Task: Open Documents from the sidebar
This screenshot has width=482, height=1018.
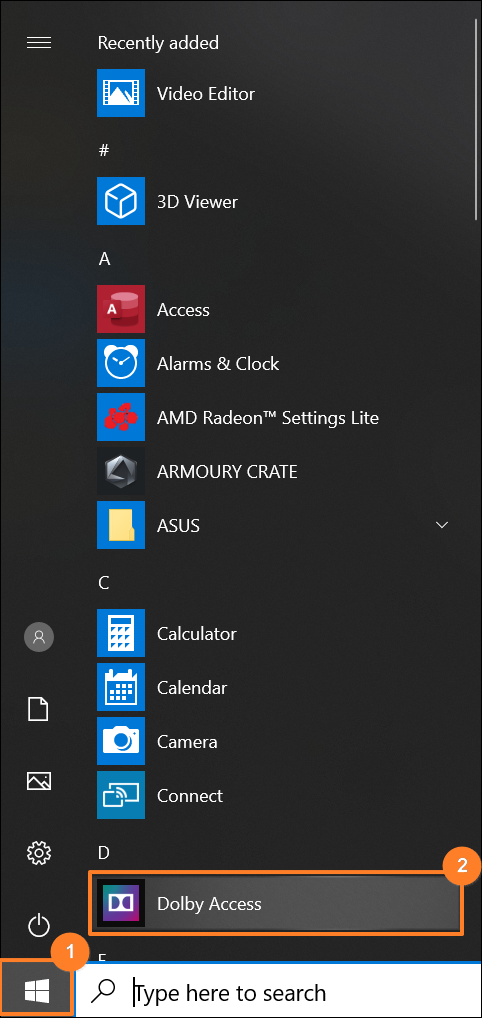Action: (38, 709)
